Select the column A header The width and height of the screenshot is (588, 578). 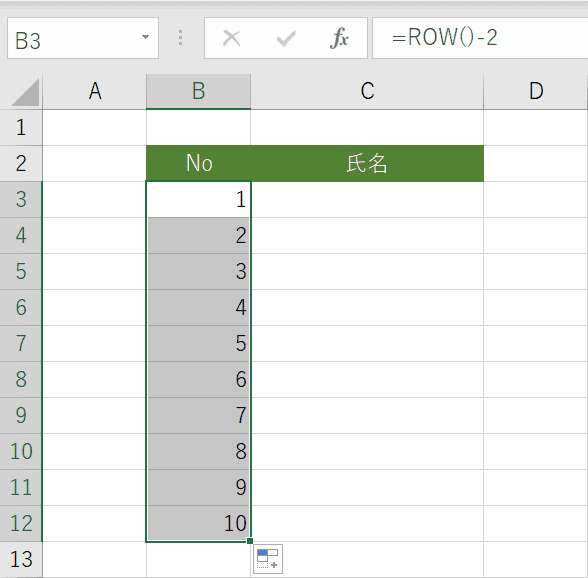coord(94,92)
